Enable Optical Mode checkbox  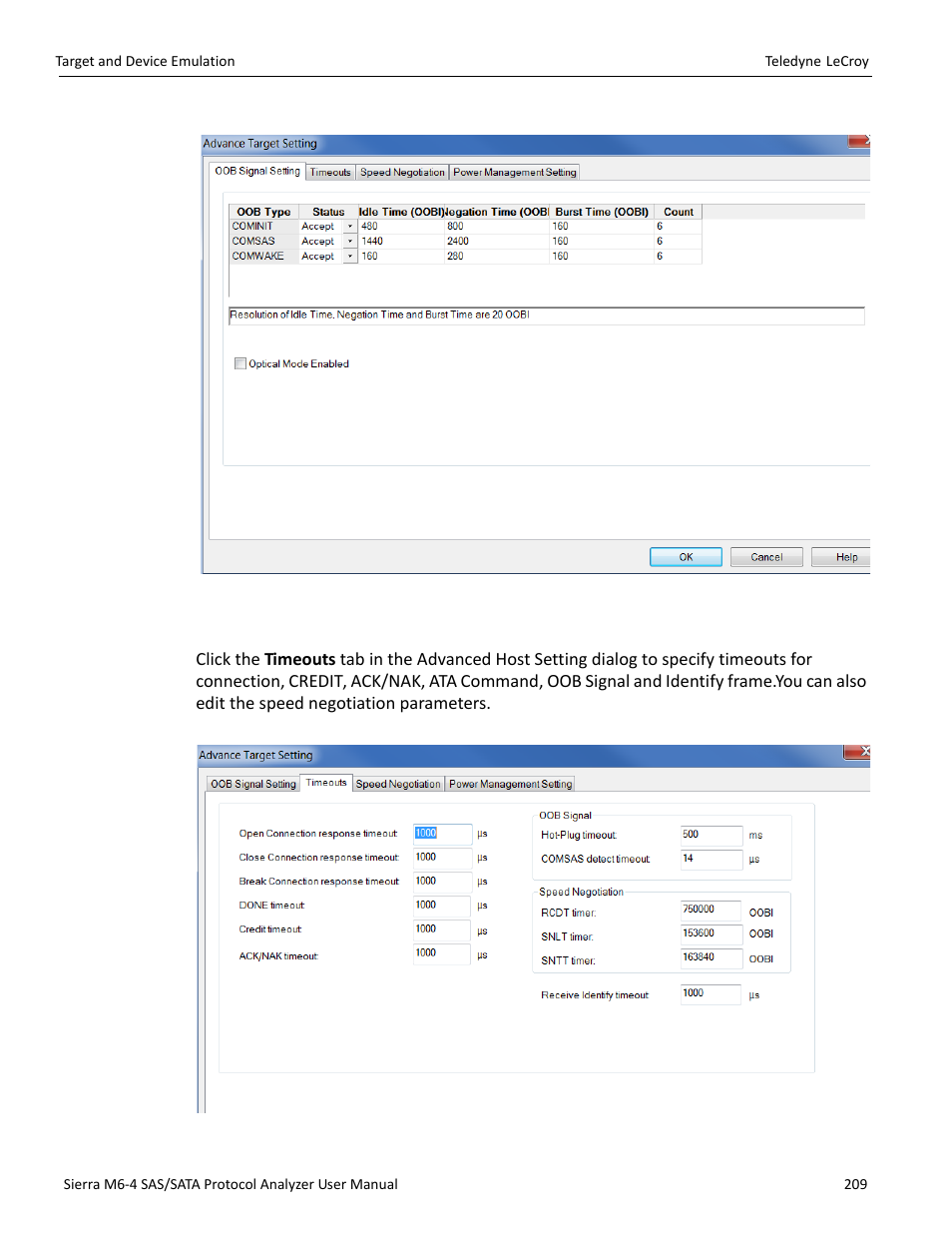(x=240, y=363)
